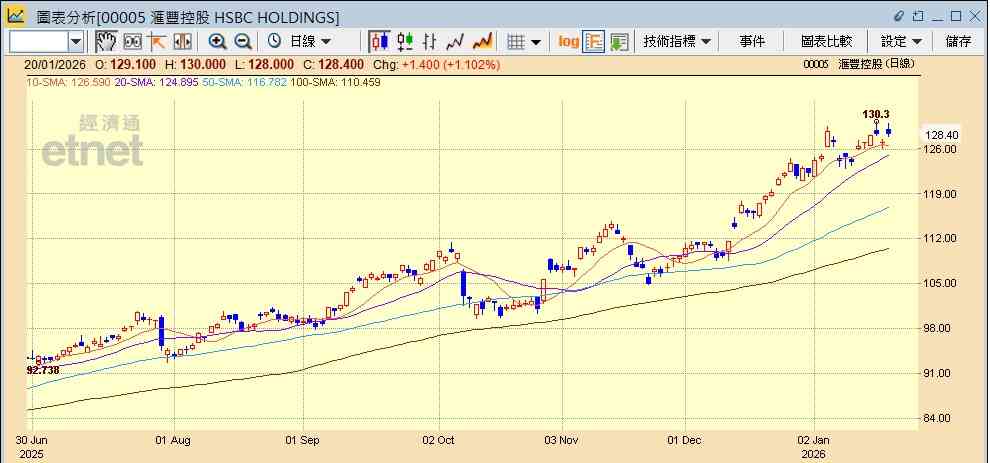Image resolution: width=990 pixels, height=463 pixels.
Task: Zoom out of the chart
Action: [x=243, y=42]
